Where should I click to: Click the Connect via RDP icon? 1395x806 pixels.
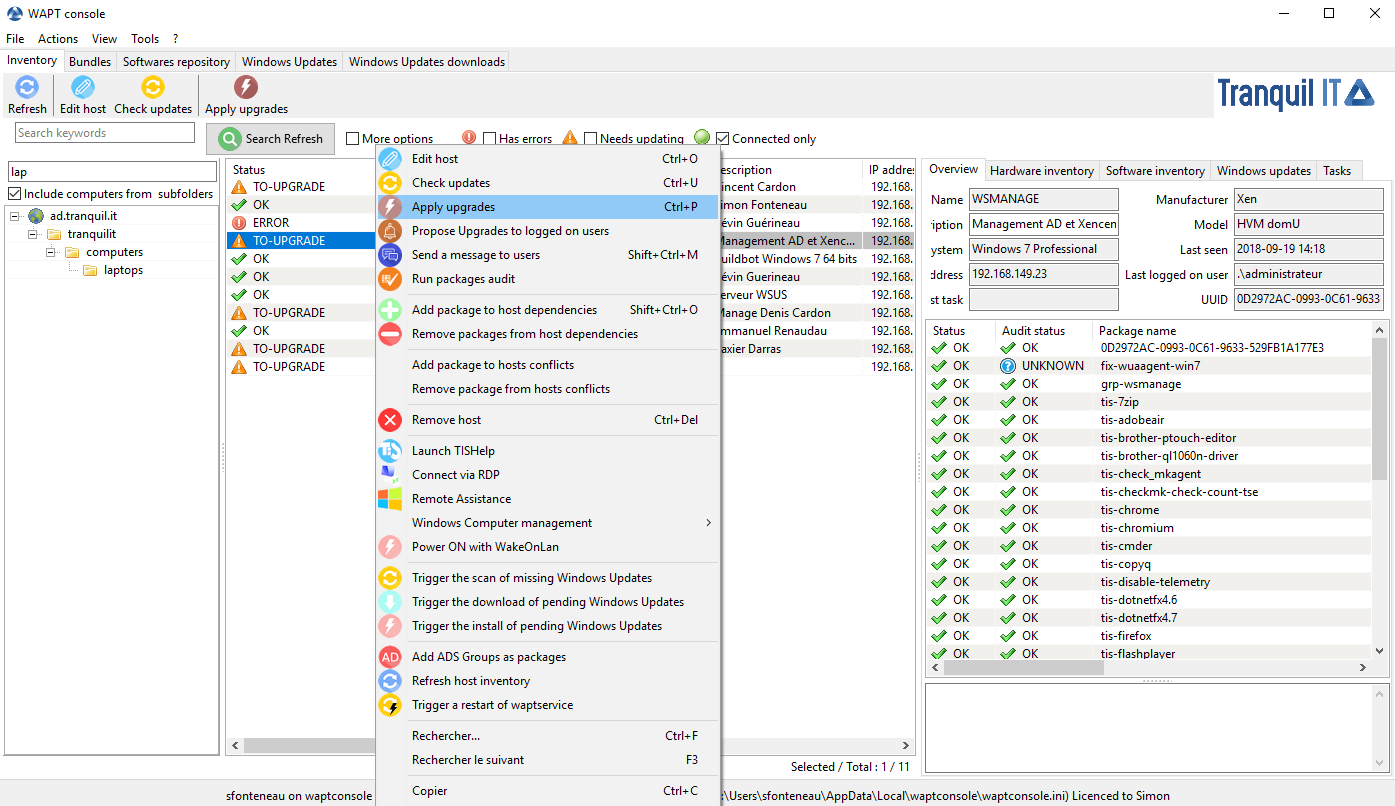(x=390, y=475)
